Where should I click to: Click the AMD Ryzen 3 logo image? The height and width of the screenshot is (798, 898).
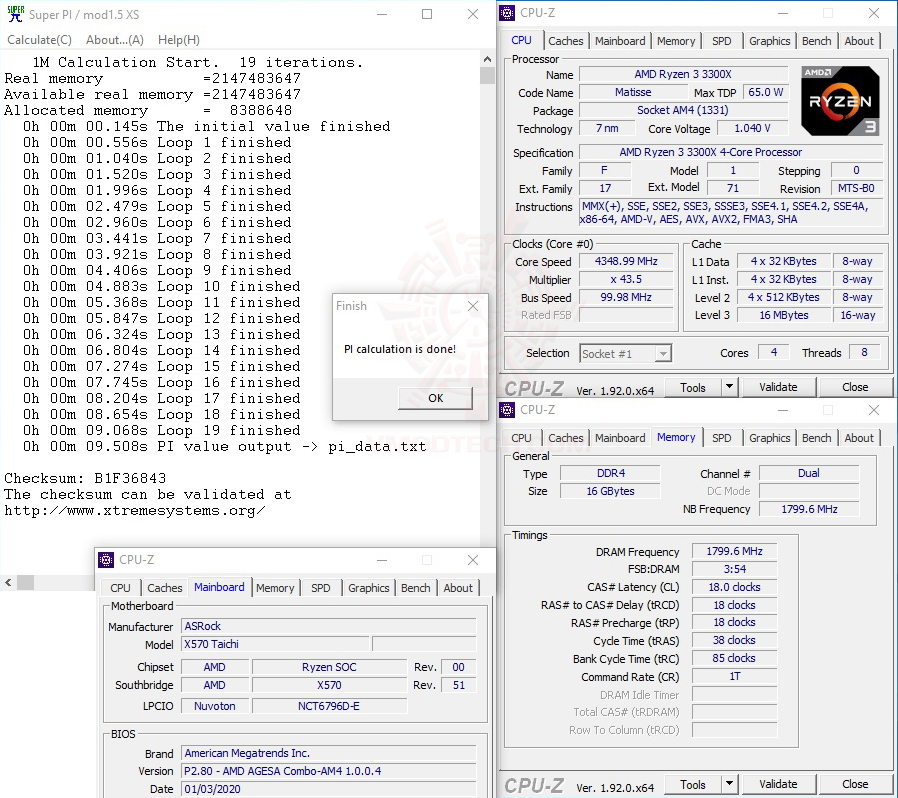click(840, 101)
